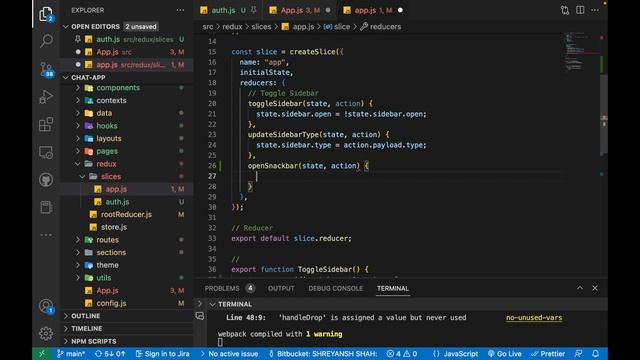Switch to auth.js editor tab
This screenshot has height=360, width=640.
[x=228, y=10]
